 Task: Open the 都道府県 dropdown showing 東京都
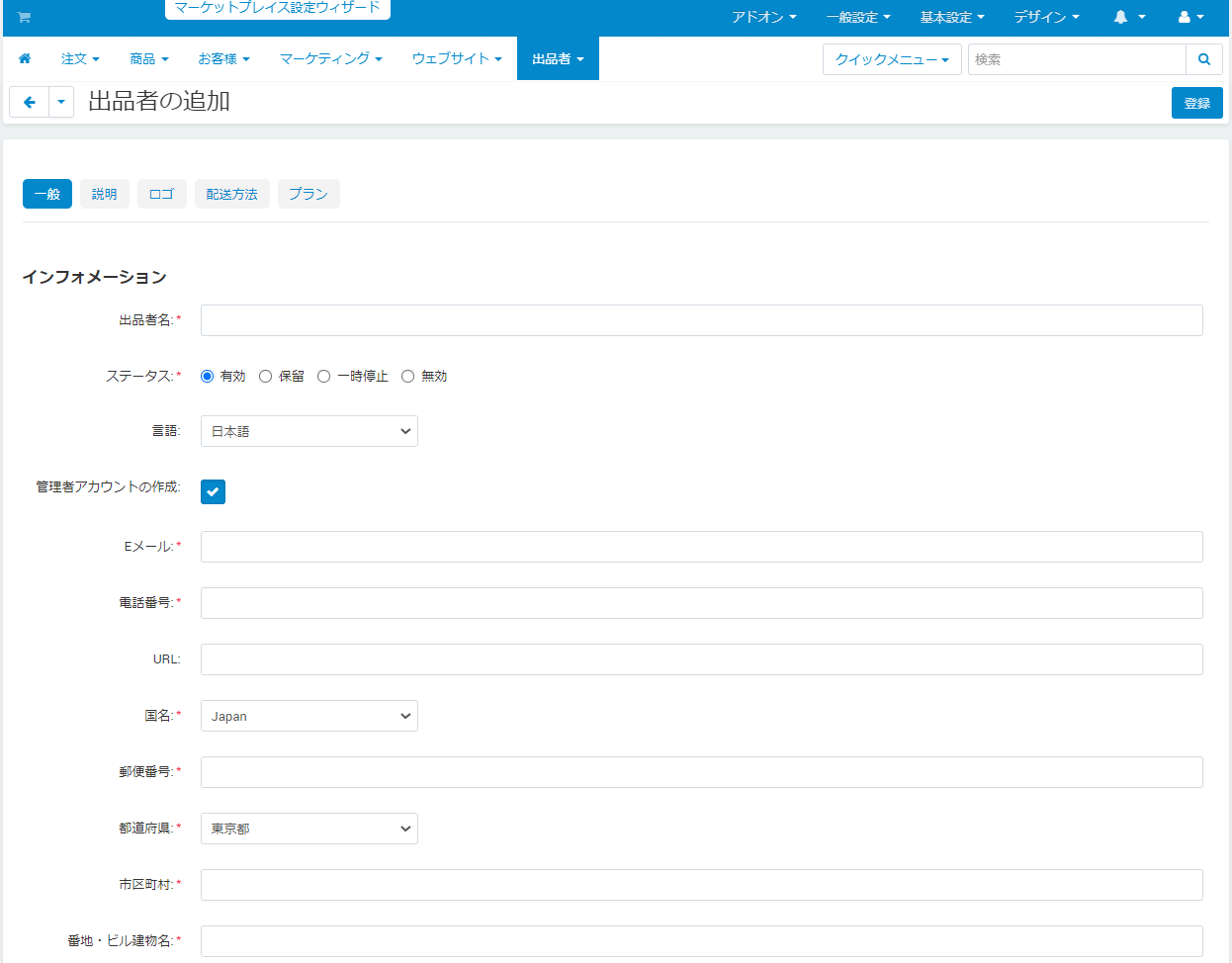[x=308, y=829]
